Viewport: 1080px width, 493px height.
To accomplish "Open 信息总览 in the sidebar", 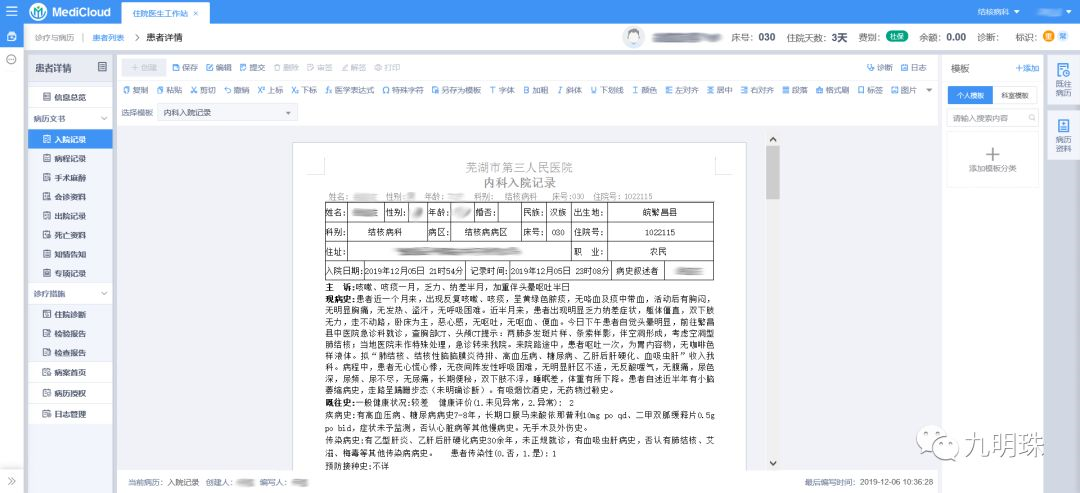I will tap(70, 97).
